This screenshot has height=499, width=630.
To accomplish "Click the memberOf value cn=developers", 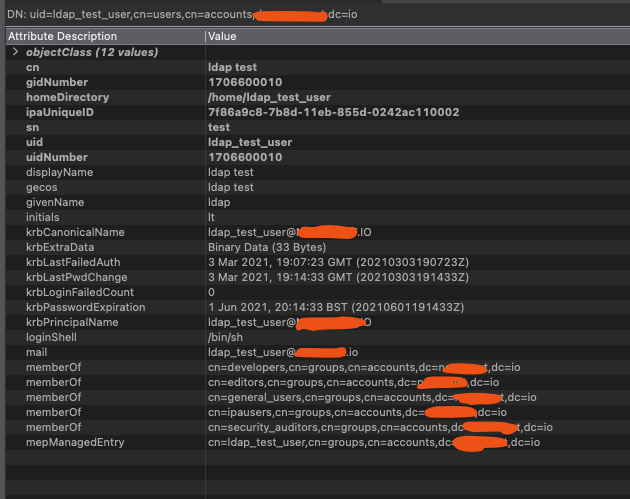I will coord(364,367).
